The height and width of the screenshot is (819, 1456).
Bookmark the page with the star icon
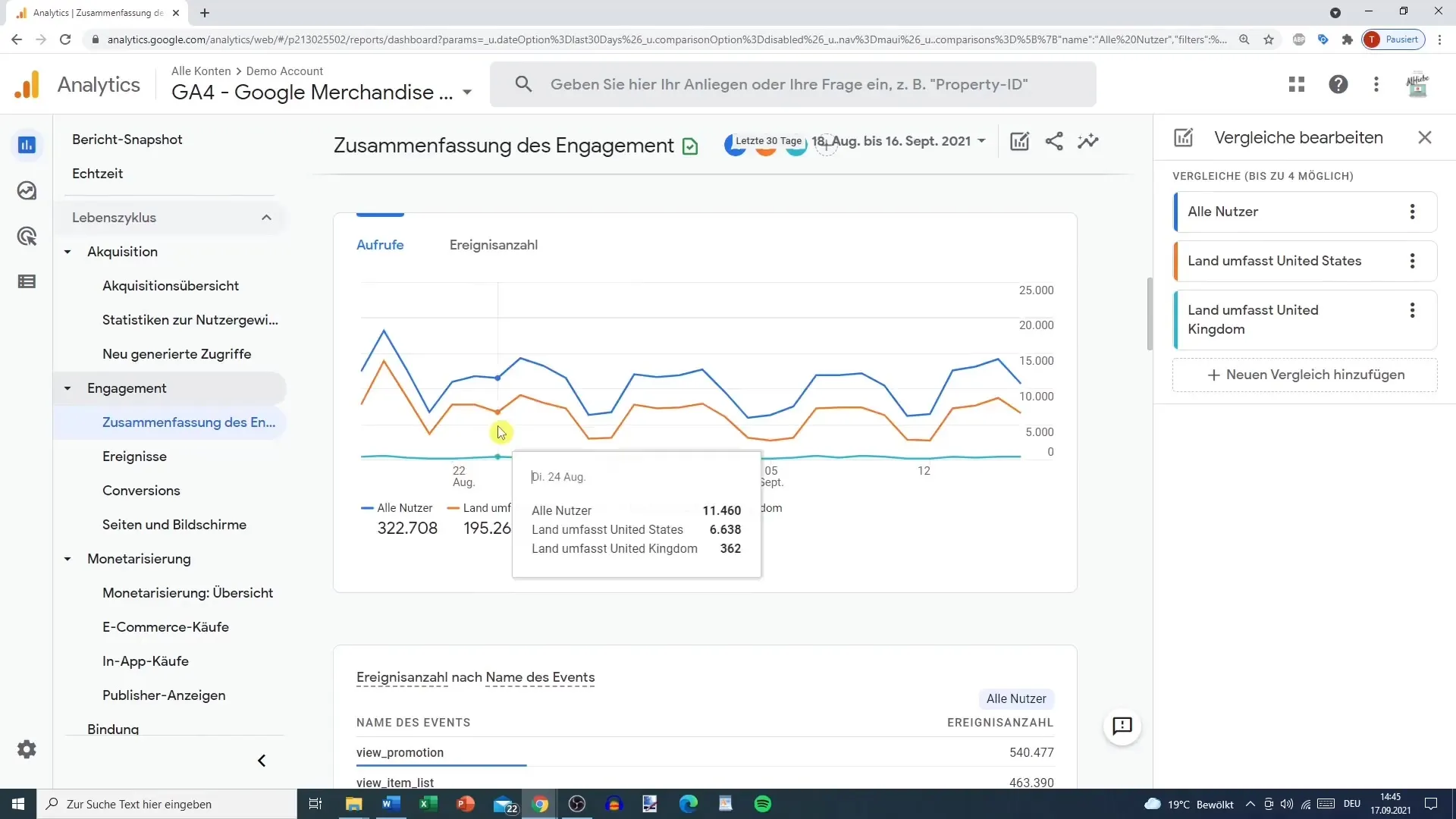tap(1269, 39)
